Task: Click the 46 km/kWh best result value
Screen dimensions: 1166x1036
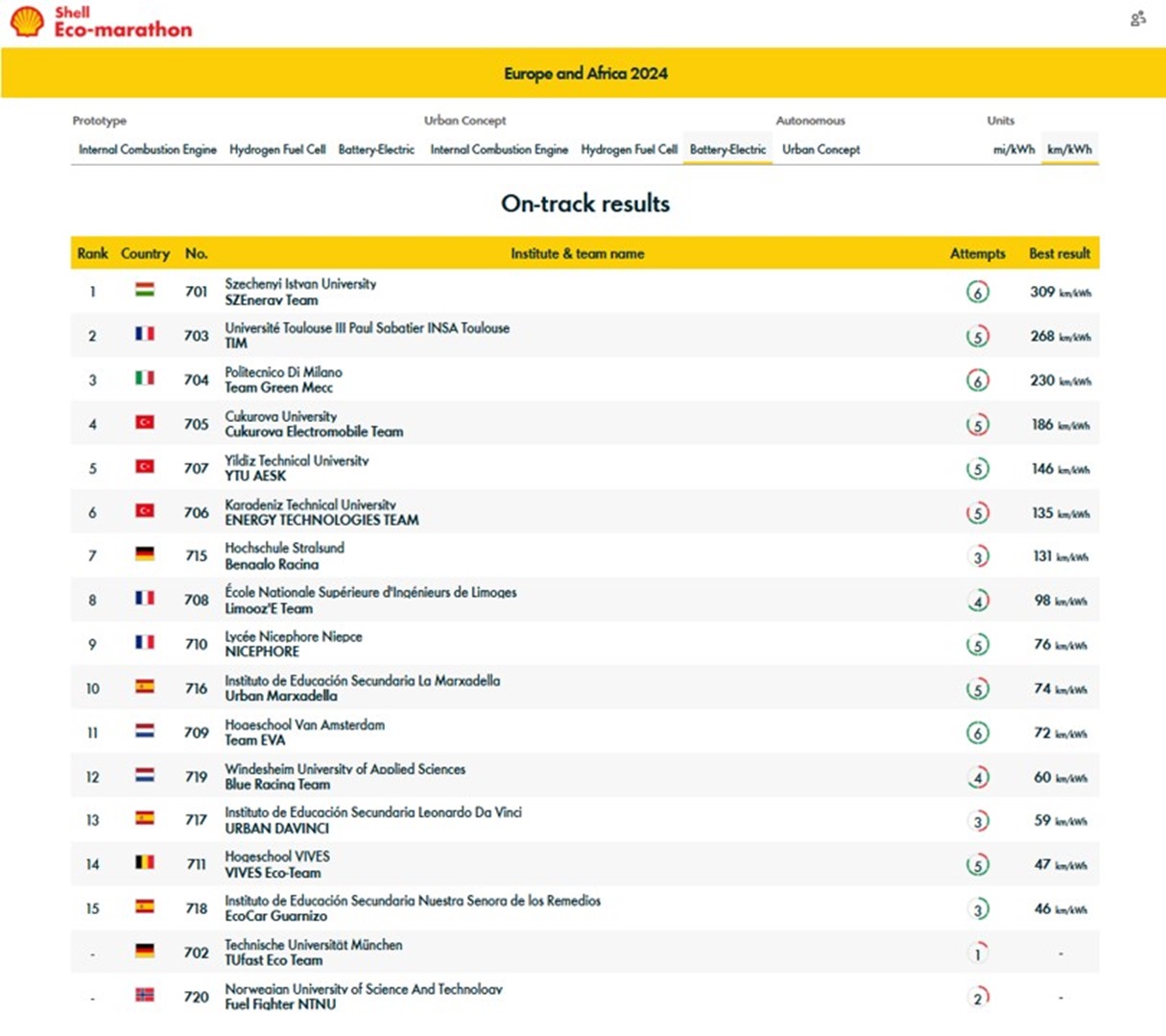Action: 1060,908
